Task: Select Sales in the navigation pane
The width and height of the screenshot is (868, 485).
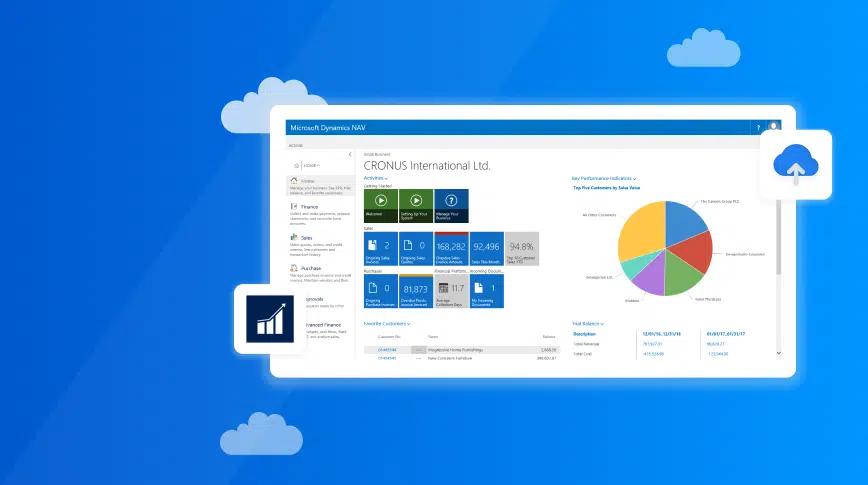Action: point(307,238)
